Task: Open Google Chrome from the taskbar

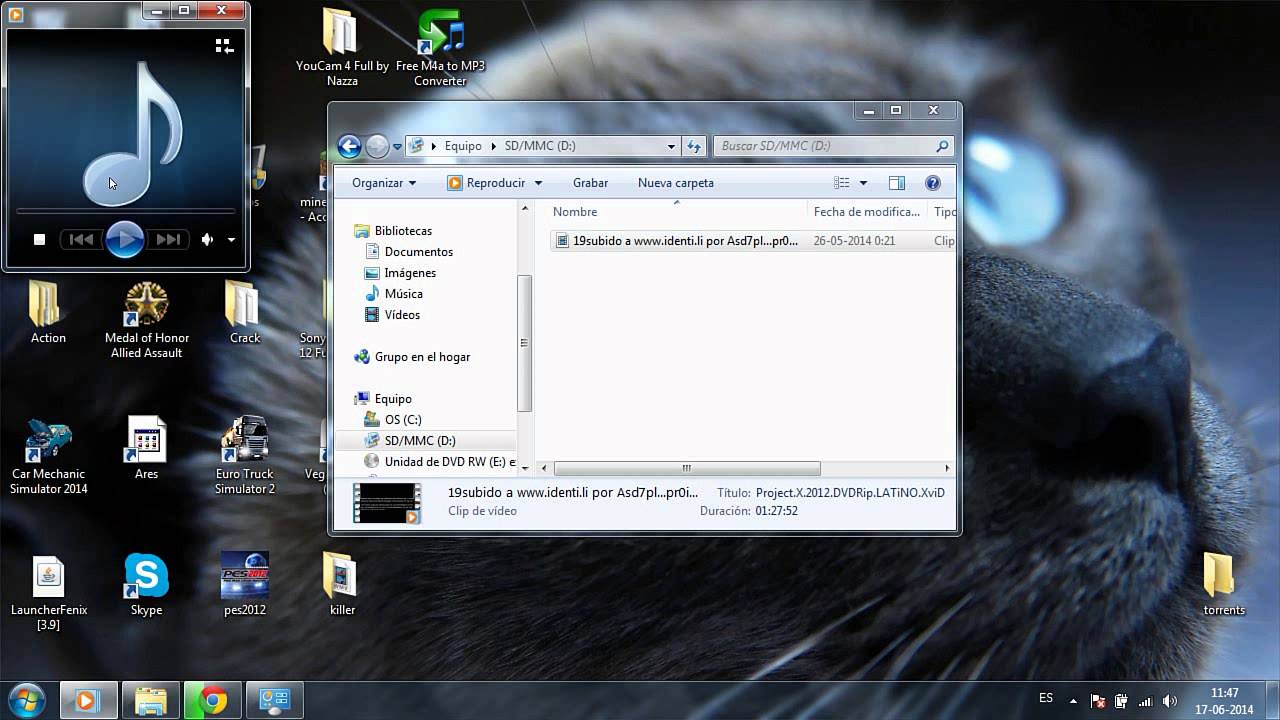Action: [x=213, y=700]
